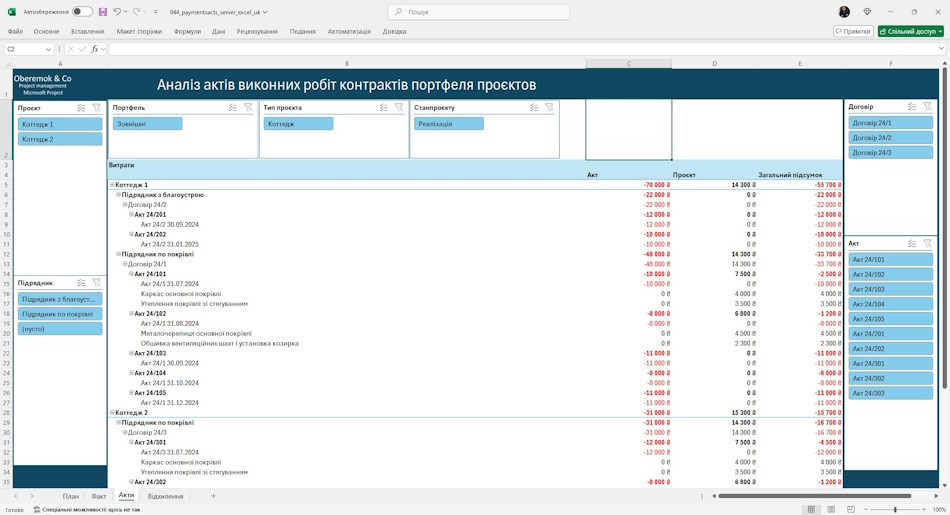Select Зовнішні in Портфель slicer
Image resolution: width=950 pixels, height=515 pixels.
[147, 124]
